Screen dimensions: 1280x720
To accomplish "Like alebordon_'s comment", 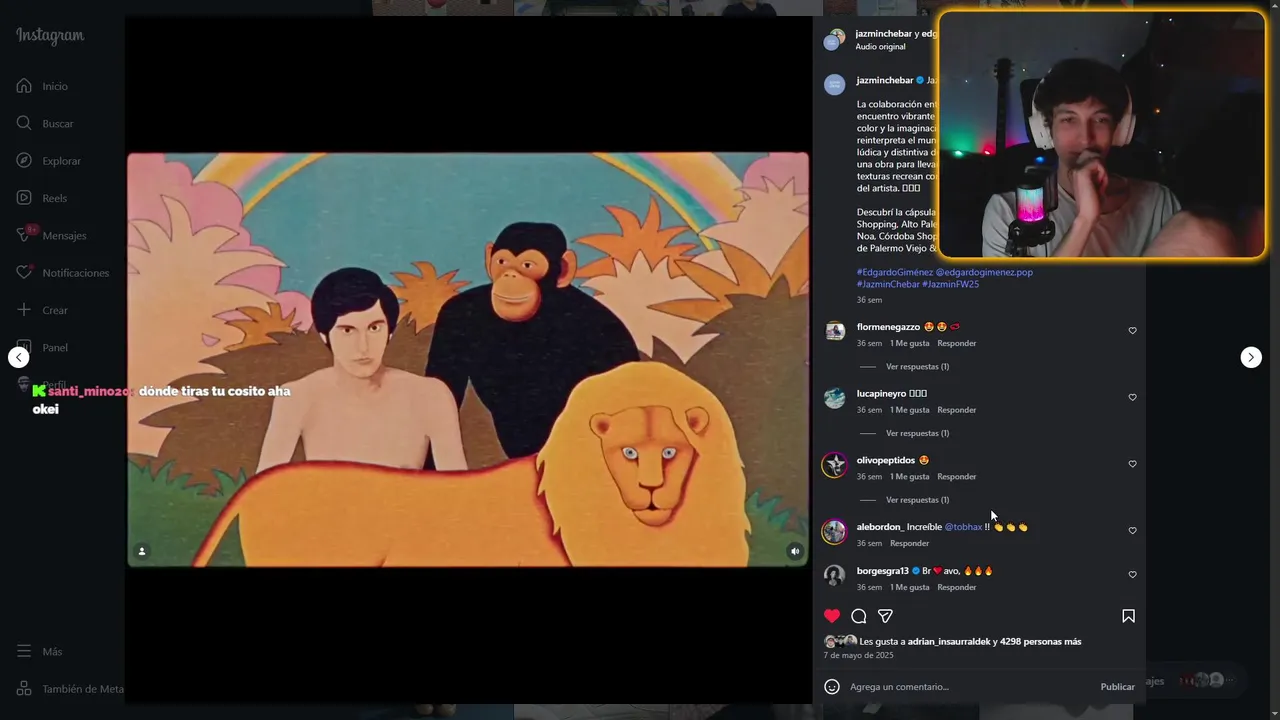I will tap(1132, 530).
